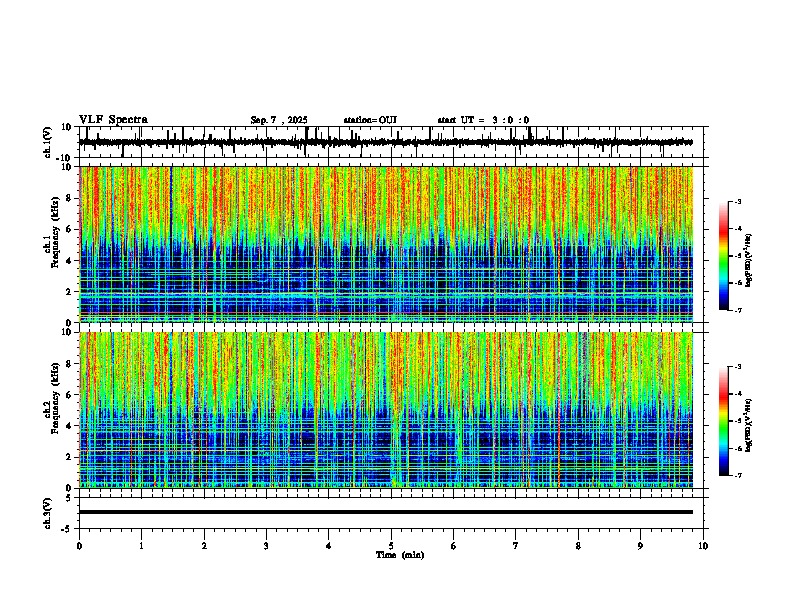Click the ch.2 "Frequency (kHz)" axis label
792x612 pixels.
tap(55, 398)
